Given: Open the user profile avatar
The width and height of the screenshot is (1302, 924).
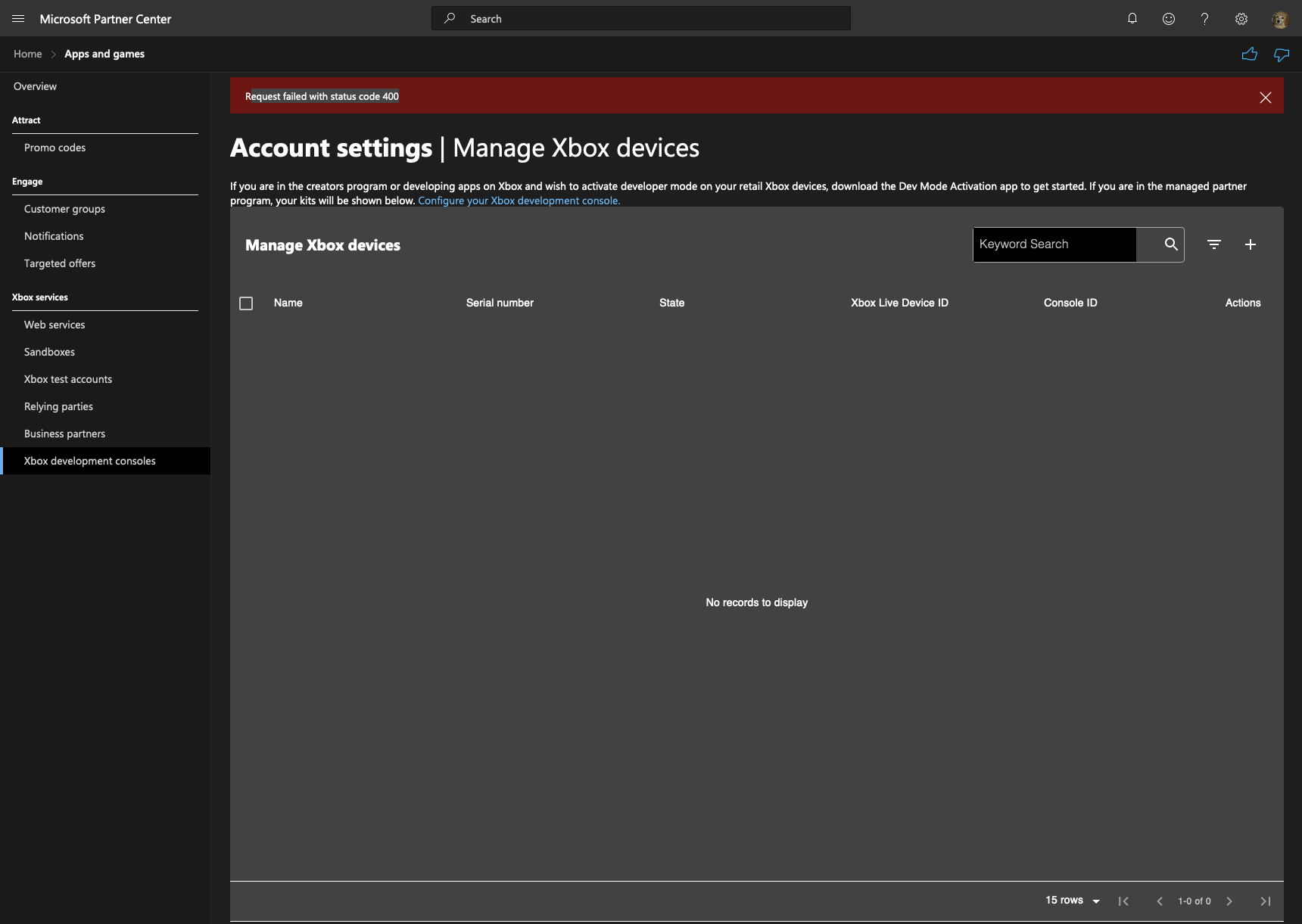Looking at the screenshot, I should coord(1280,20).
